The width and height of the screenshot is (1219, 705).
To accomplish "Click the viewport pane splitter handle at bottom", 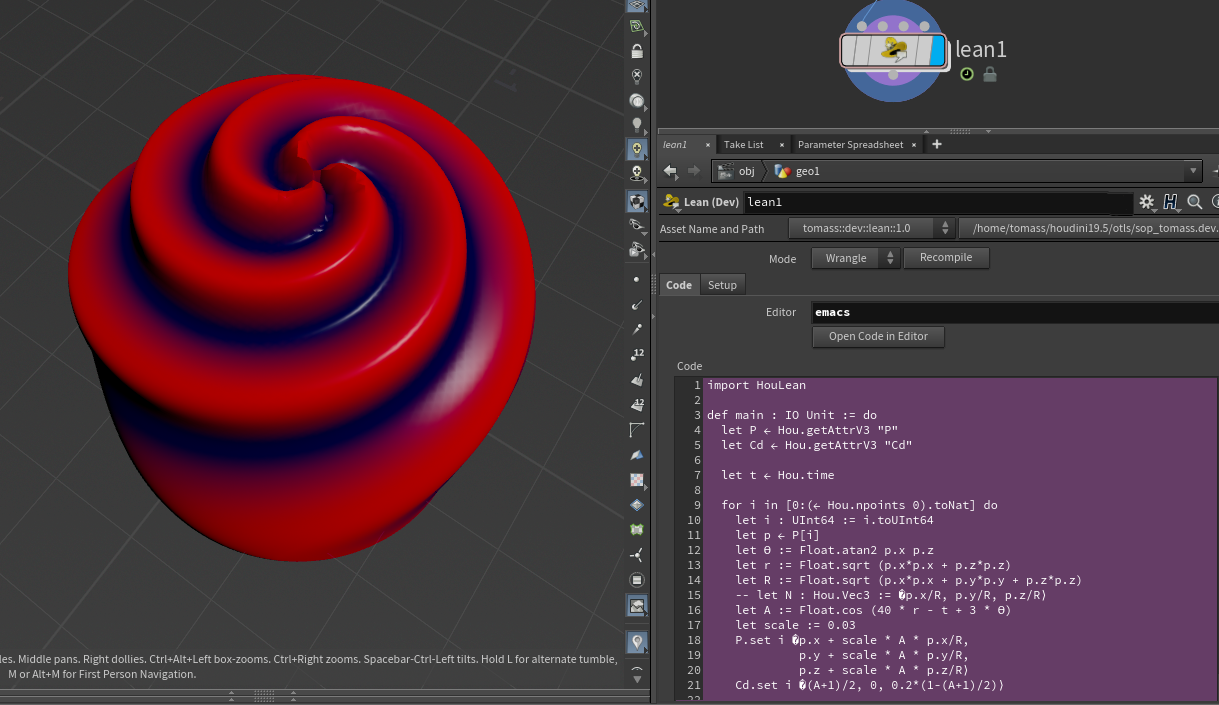I will 263,694.
